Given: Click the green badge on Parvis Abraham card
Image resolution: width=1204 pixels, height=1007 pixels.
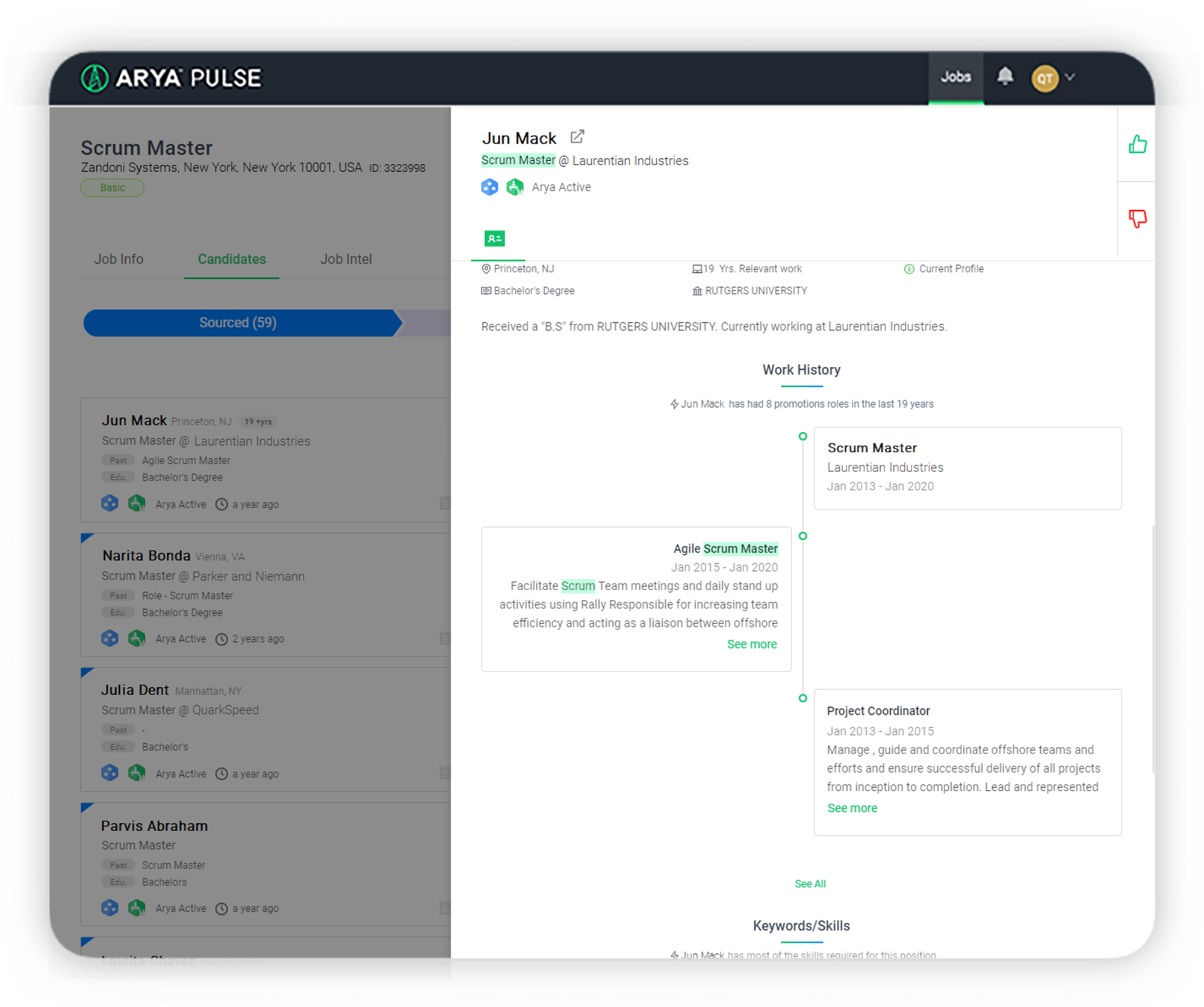Looking at the screenshot, I should pyautogui.click(x=137, y=908).
